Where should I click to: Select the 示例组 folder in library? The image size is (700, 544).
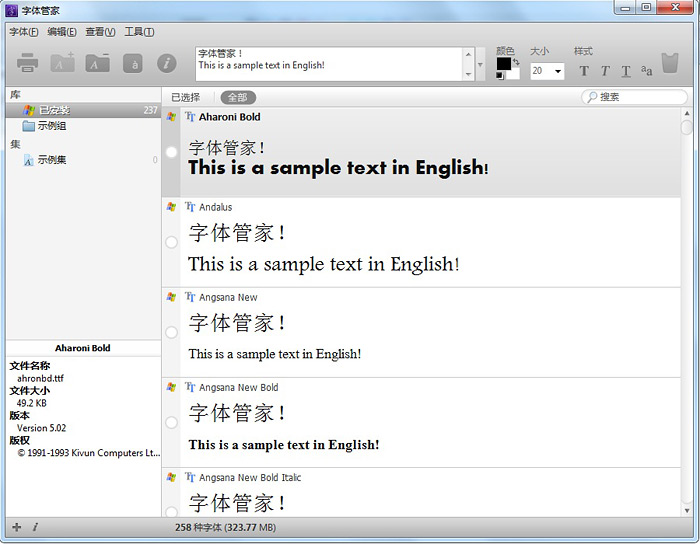pyautogui.click(x=52, y=126)
